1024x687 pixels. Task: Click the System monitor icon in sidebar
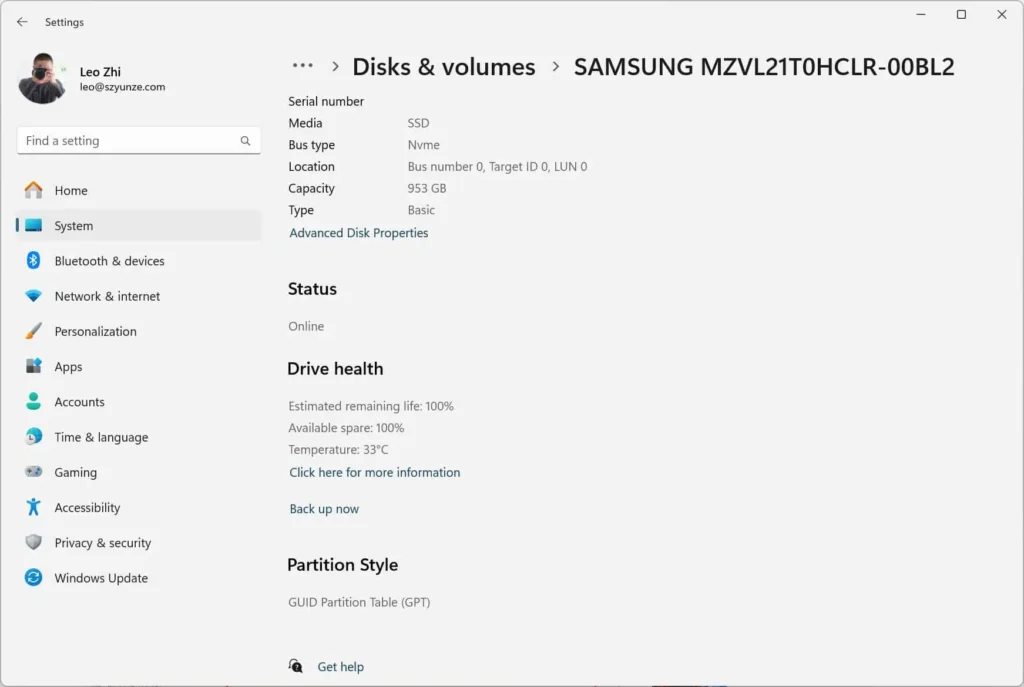pyautogui.click(x=33, y=225)
